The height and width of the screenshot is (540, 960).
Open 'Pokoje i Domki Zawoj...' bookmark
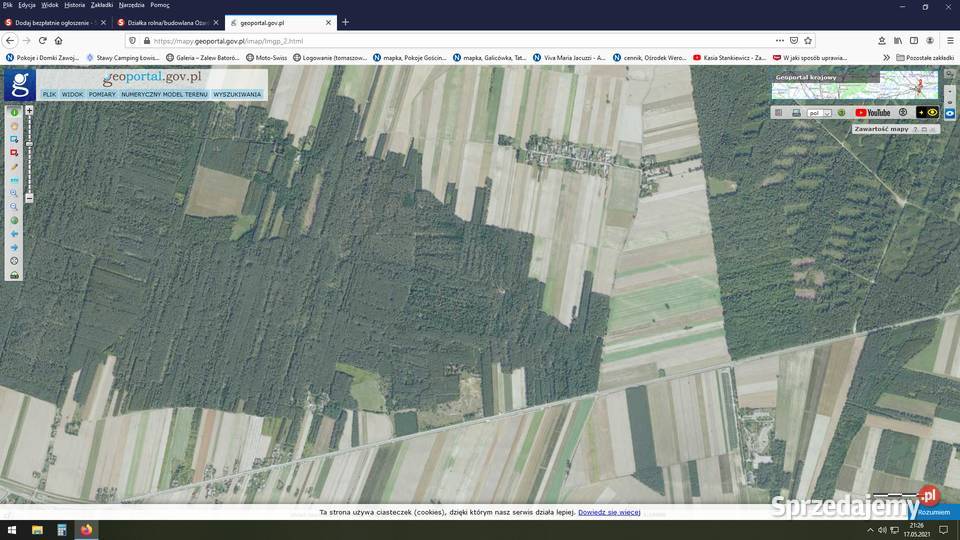(x=42, y=58)
